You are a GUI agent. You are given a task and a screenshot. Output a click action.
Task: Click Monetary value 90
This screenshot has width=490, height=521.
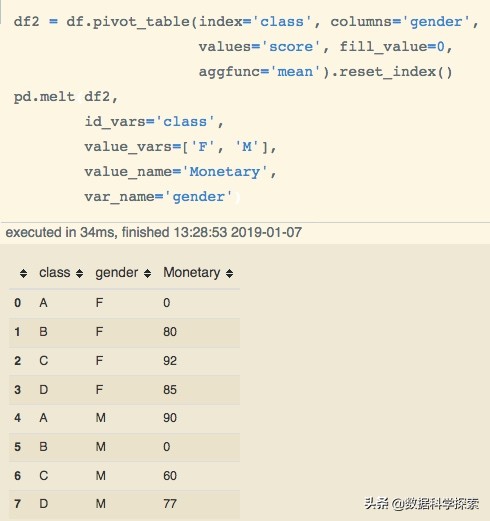(170, 418)
